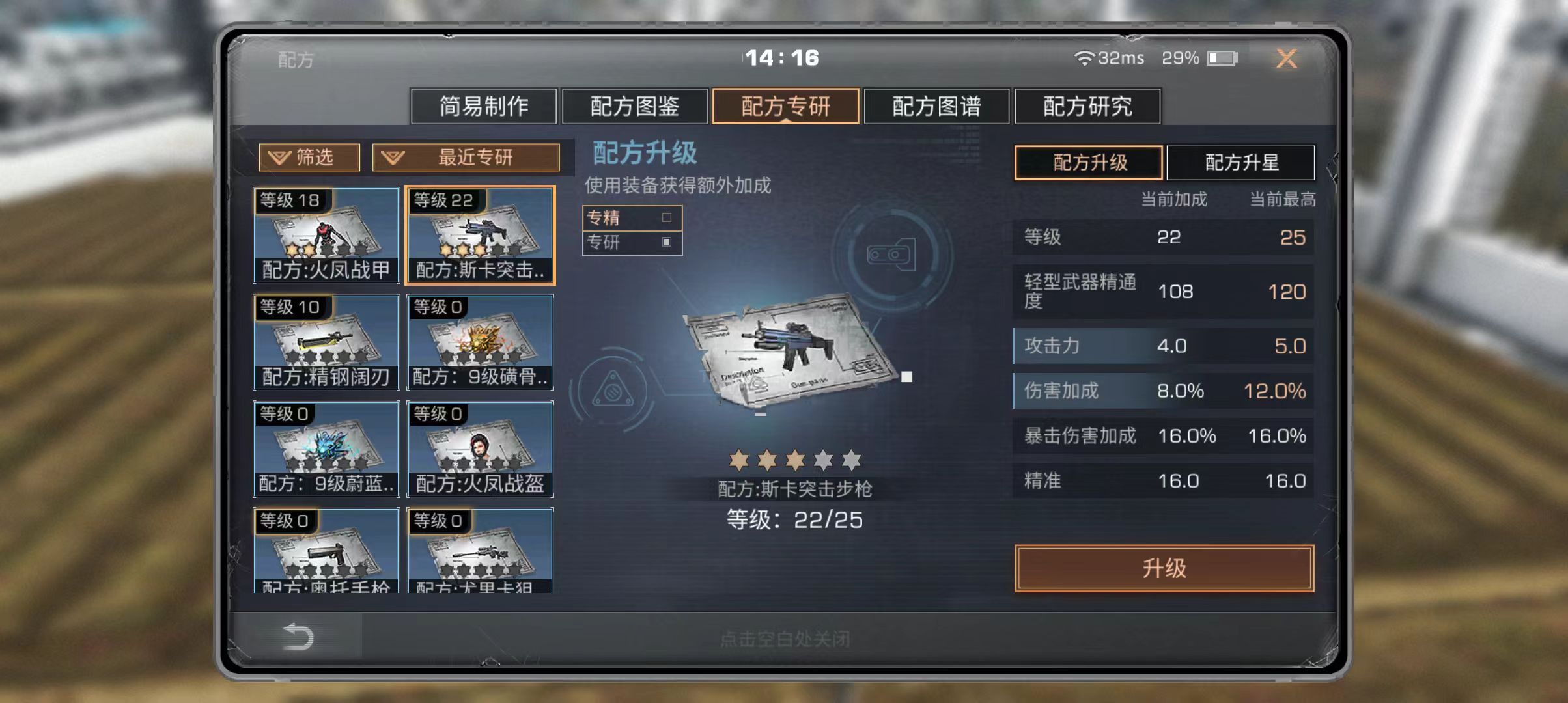The height and width of the screenshot is (703, 1568).
Task: Toggle the 专研 checkbox
Action: point(666,241)
